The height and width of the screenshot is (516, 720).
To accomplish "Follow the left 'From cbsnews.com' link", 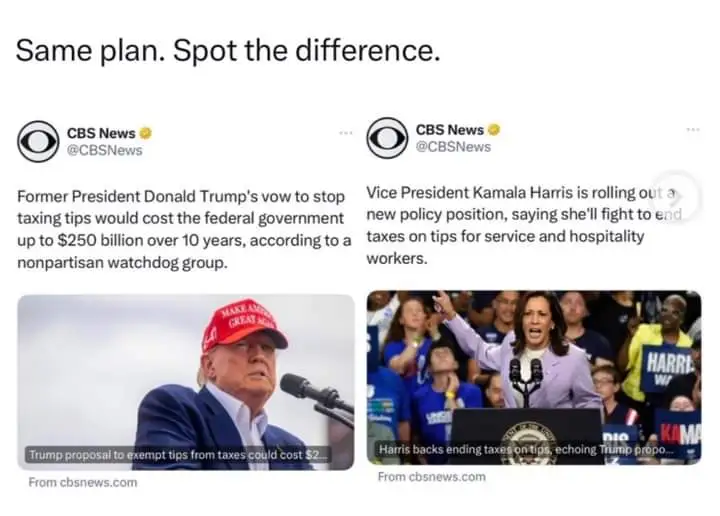I will click(x=83, y=483).
